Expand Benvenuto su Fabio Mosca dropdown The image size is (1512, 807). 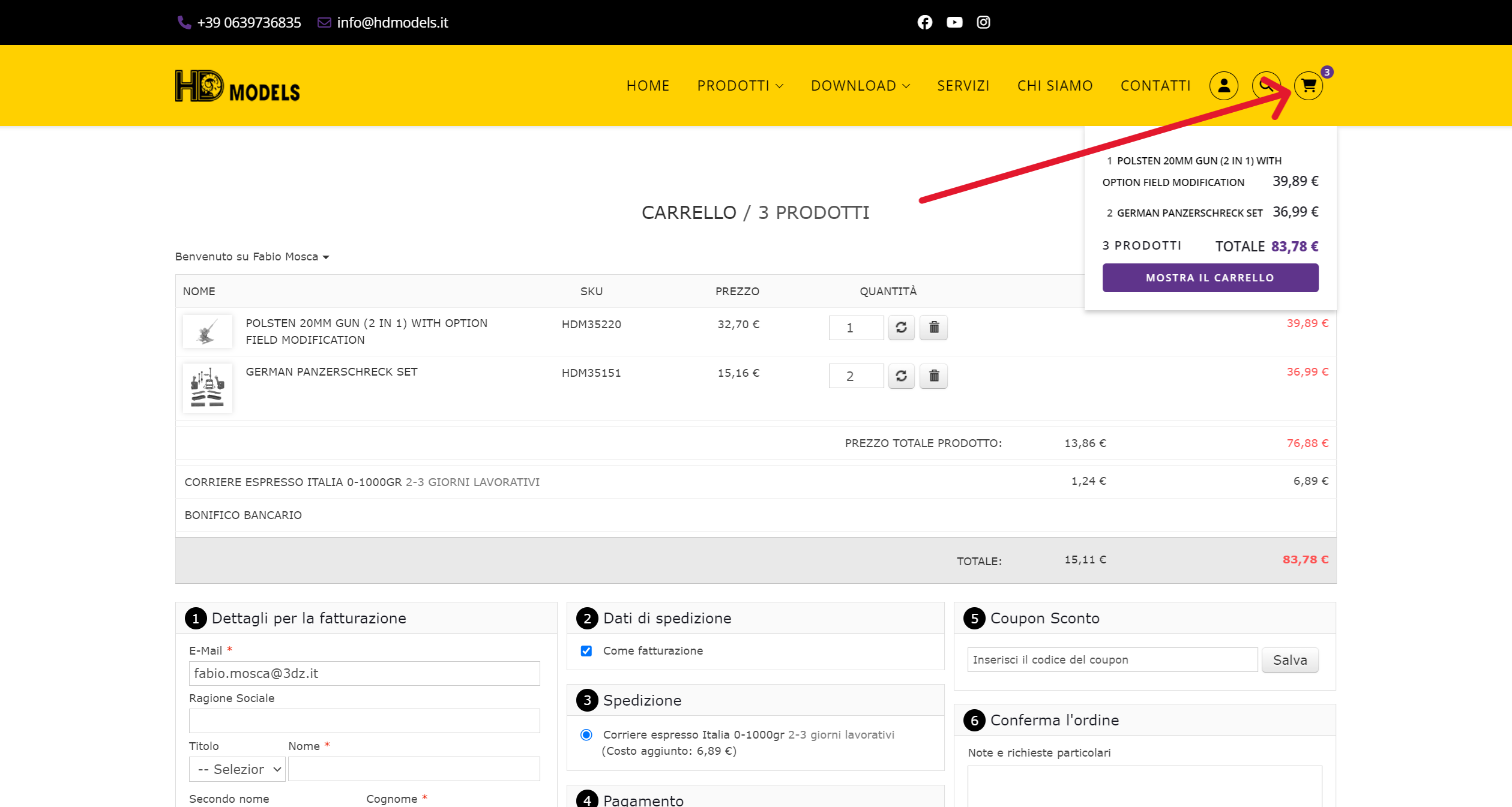tap(252, 257)
